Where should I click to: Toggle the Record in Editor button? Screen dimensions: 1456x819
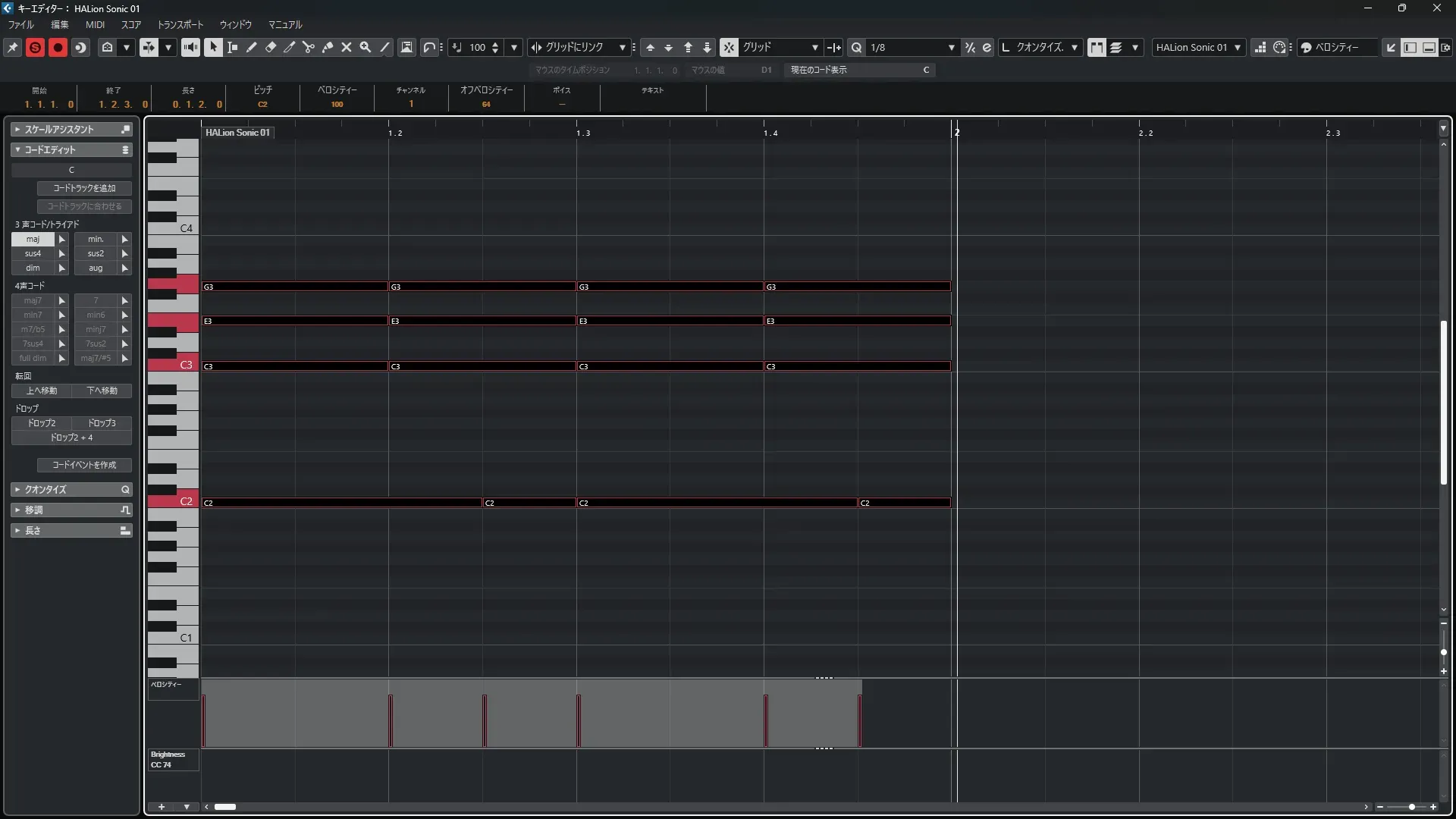coord(58,47)
